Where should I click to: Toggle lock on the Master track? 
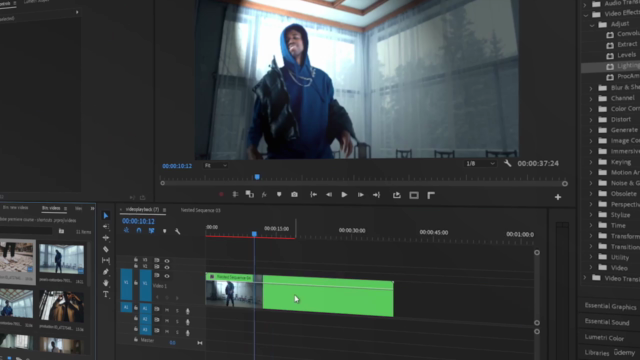(x=136, y=340)
